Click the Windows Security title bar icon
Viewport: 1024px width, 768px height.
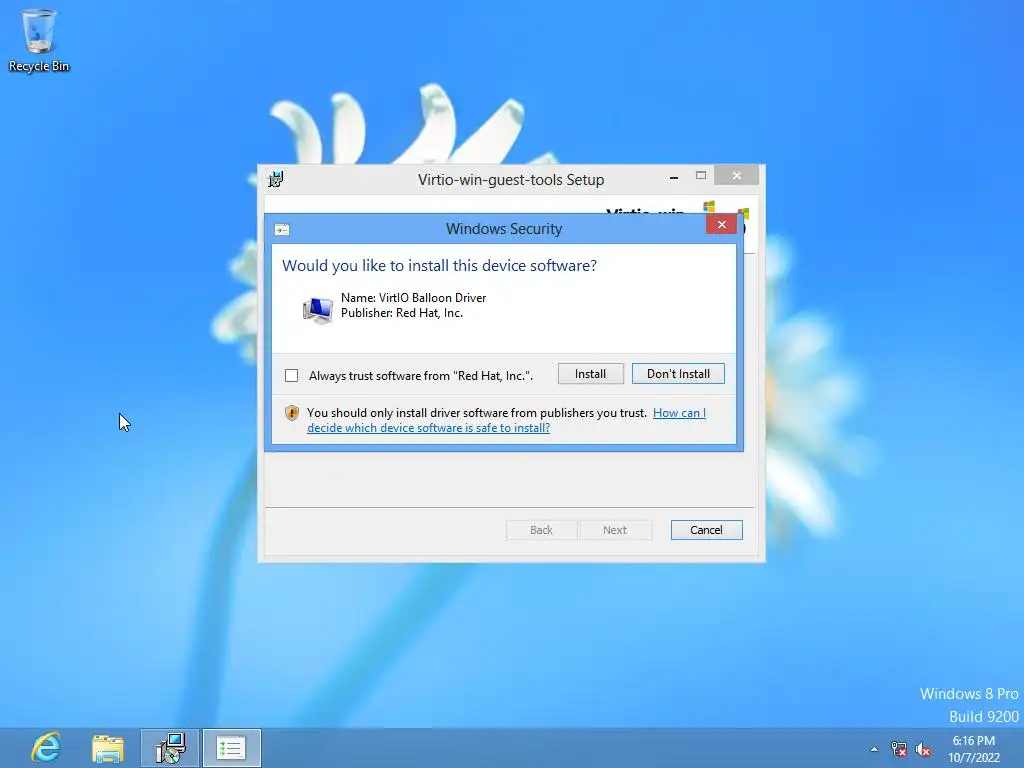point(281,230)
